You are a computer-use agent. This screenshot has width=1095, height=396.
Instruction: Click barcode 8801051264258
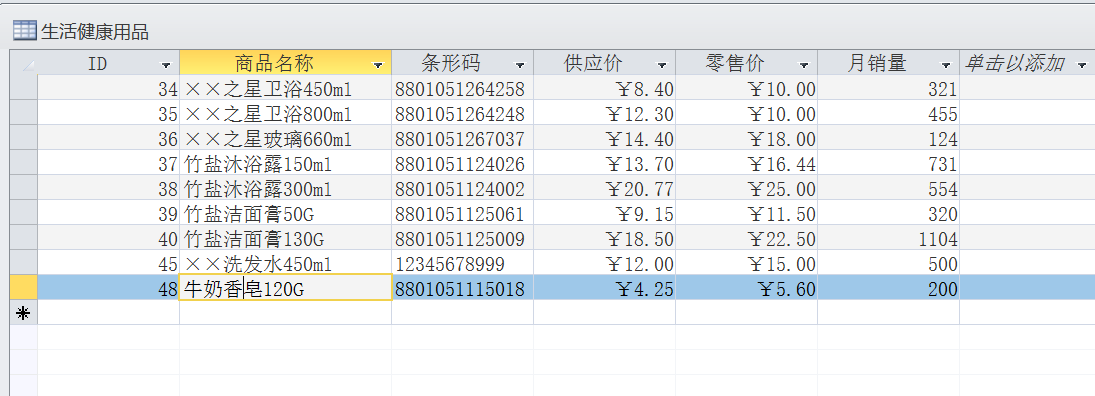(462, 88)
